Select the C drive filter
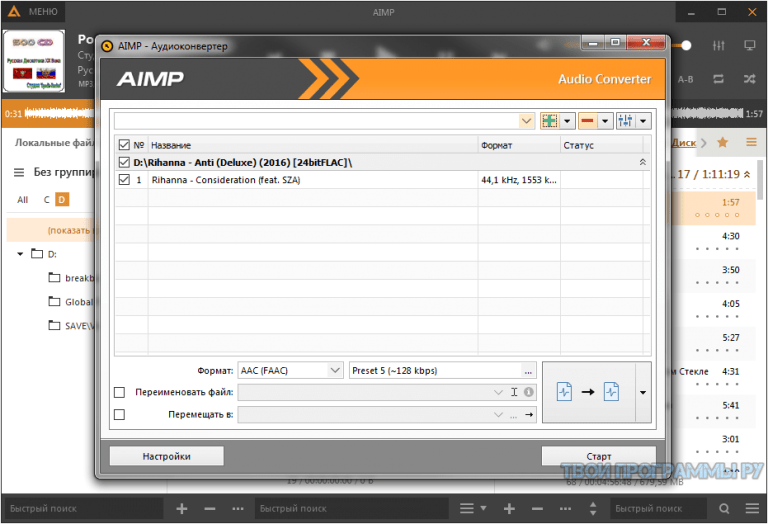The image size is (768, 524). (47, 199)
